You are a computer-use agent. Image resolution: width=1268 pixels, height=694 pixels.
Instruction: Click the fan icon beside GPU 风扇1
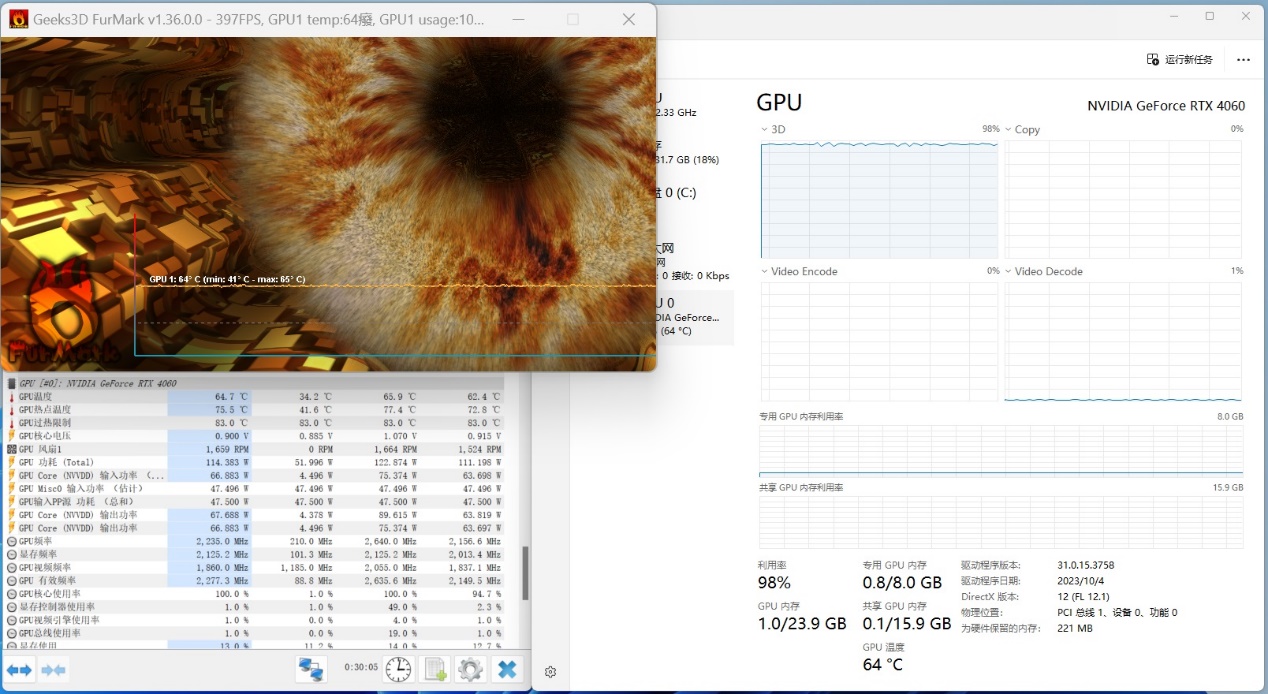coord(12,449)
